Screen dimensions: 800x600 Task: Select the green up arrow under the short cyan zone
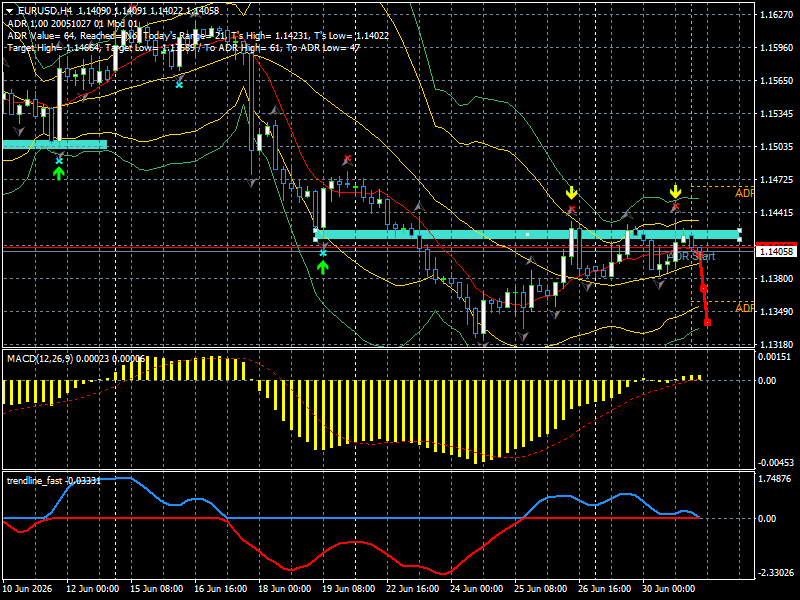click(59, 173)
